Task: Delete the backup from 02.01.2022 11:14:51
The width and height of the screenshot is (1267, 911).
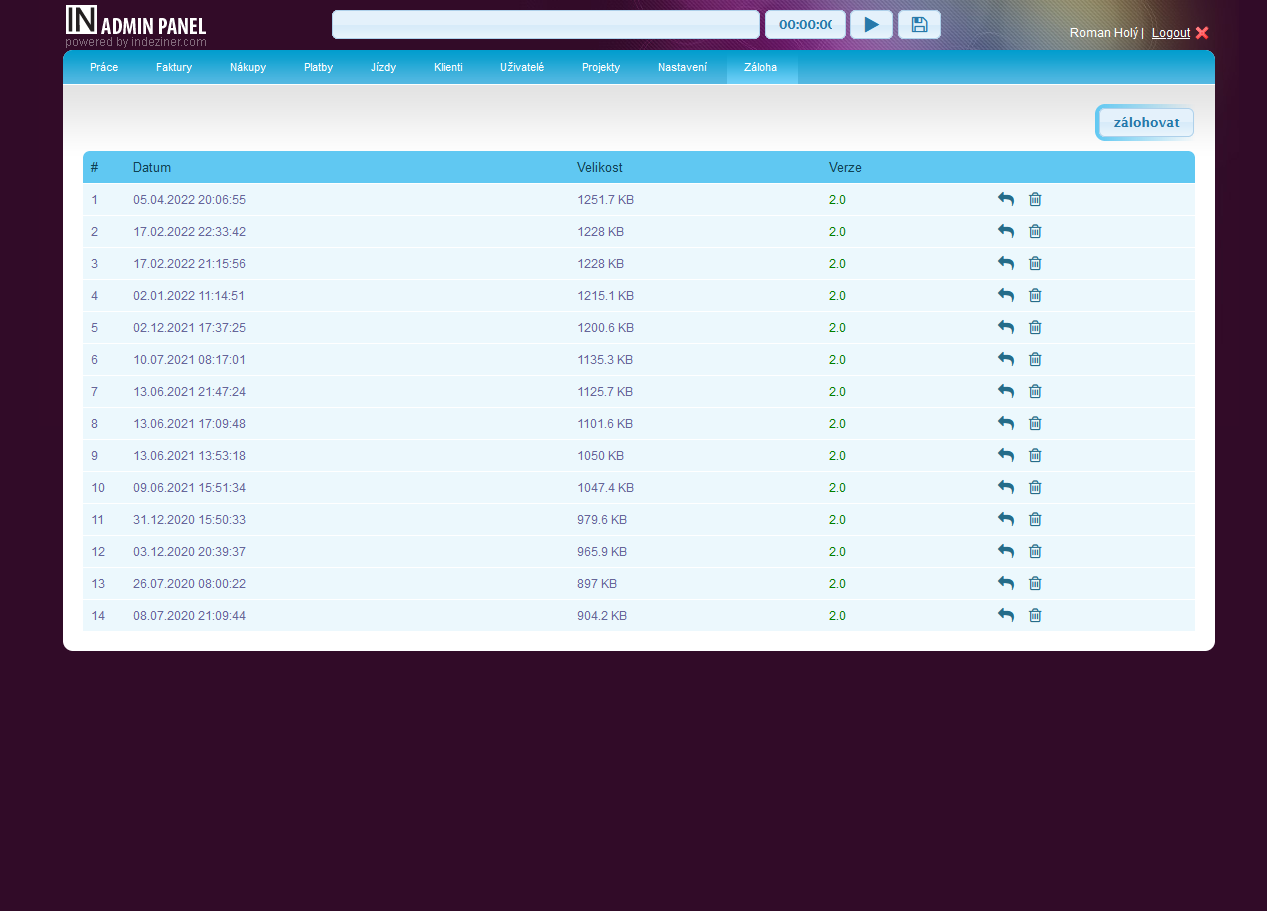Action: click(1035, 295)
